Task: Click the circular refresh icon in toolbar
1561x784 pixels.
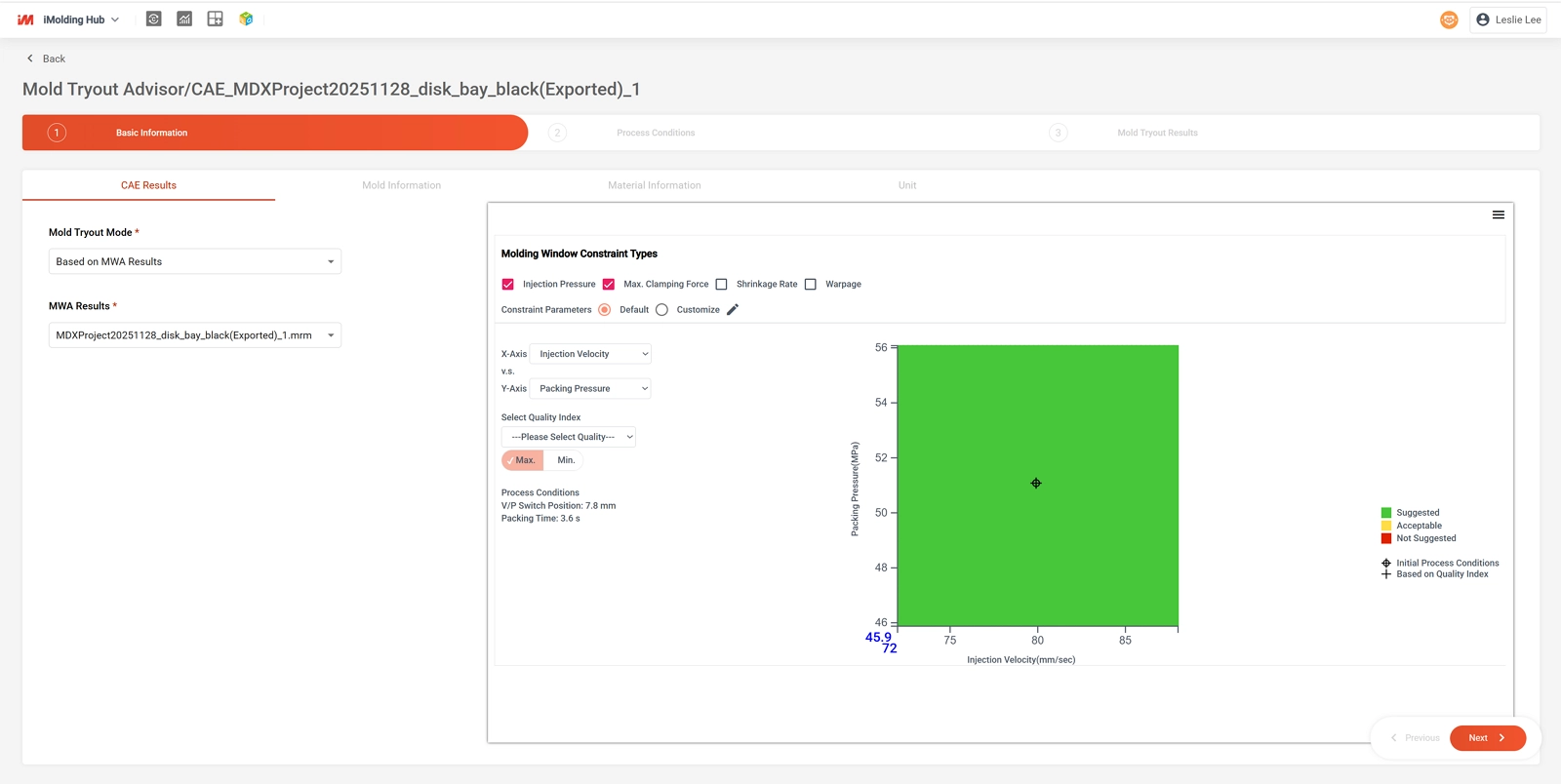Action: point(153,20)
